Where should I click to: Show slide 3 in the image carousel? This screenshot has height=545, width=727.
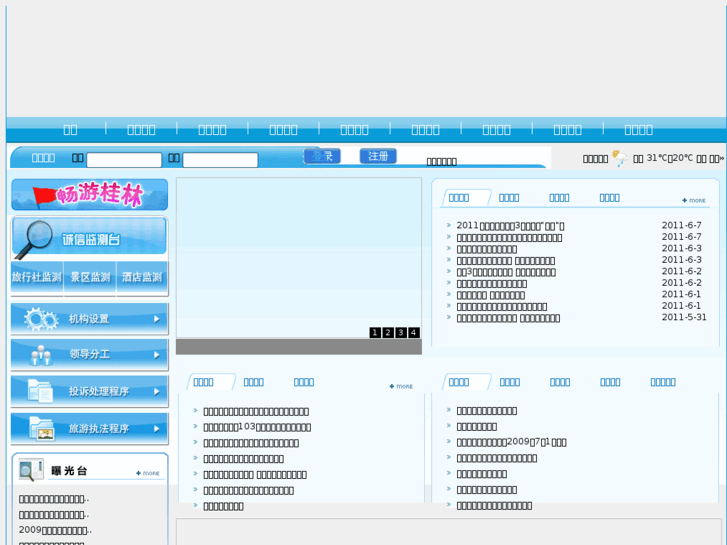pyautogui.click(x=401, y=333)
